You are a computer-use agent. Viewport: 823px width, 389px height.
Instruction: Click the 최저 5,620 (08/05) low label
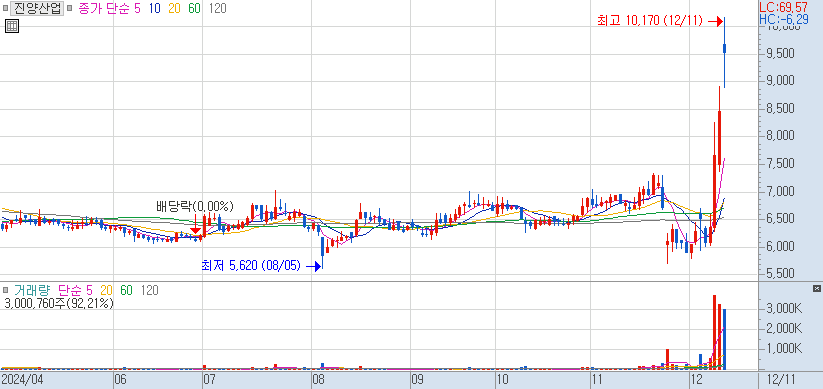(251, 266)
